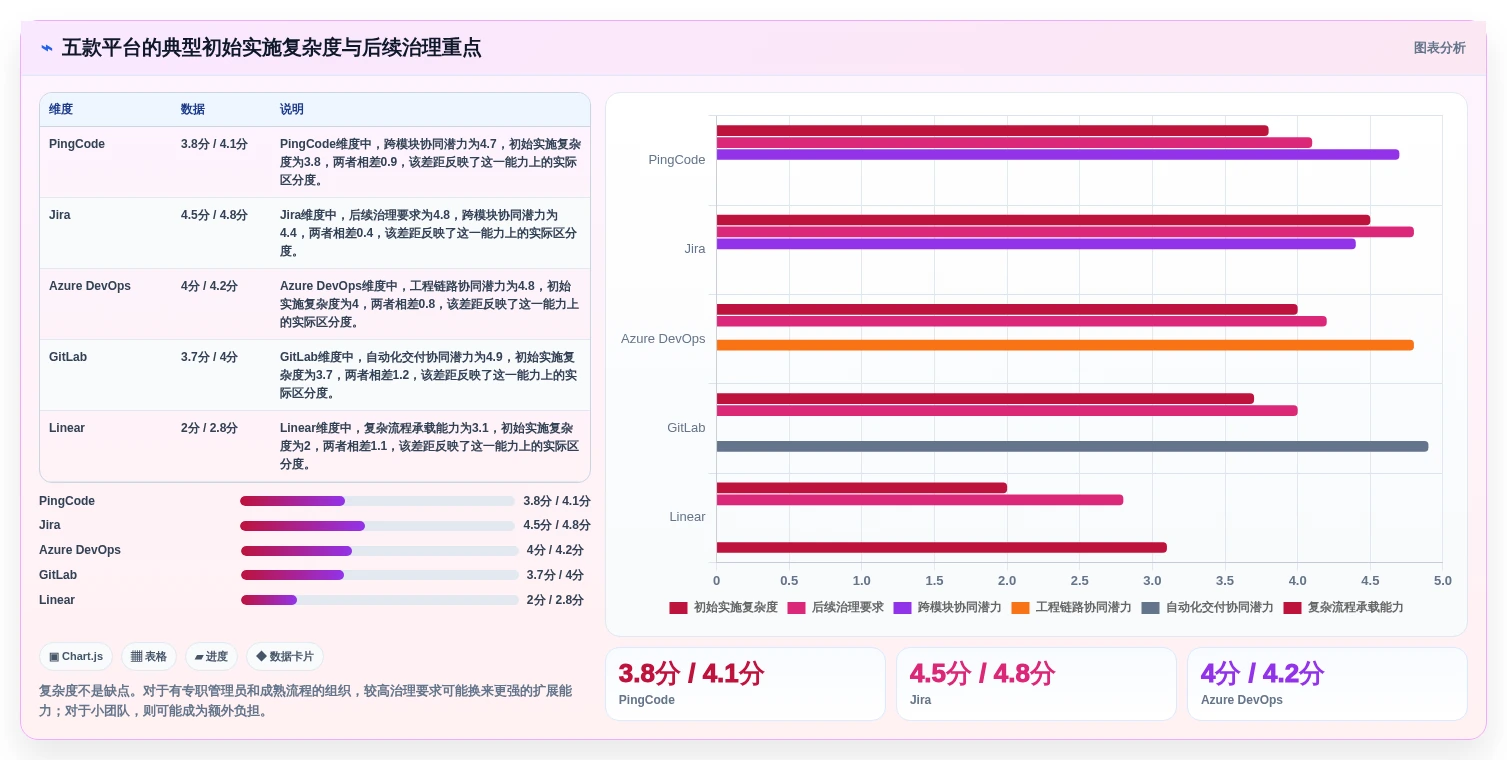Click the footer note about 复杂度不是缺点
1507x760 pixels.
(305, 701)
